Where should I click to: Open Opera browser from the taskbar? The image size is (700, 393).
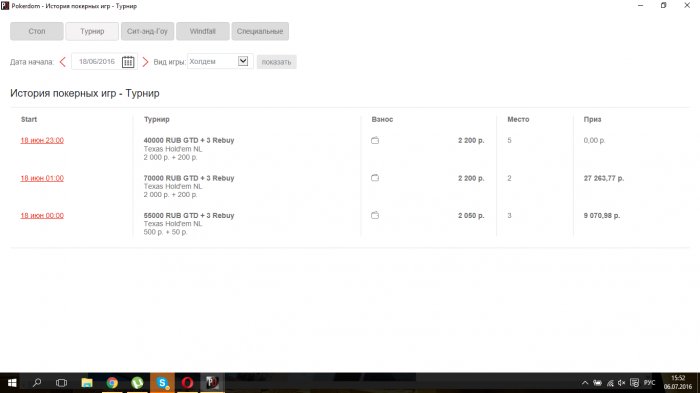tap(187, 383)
